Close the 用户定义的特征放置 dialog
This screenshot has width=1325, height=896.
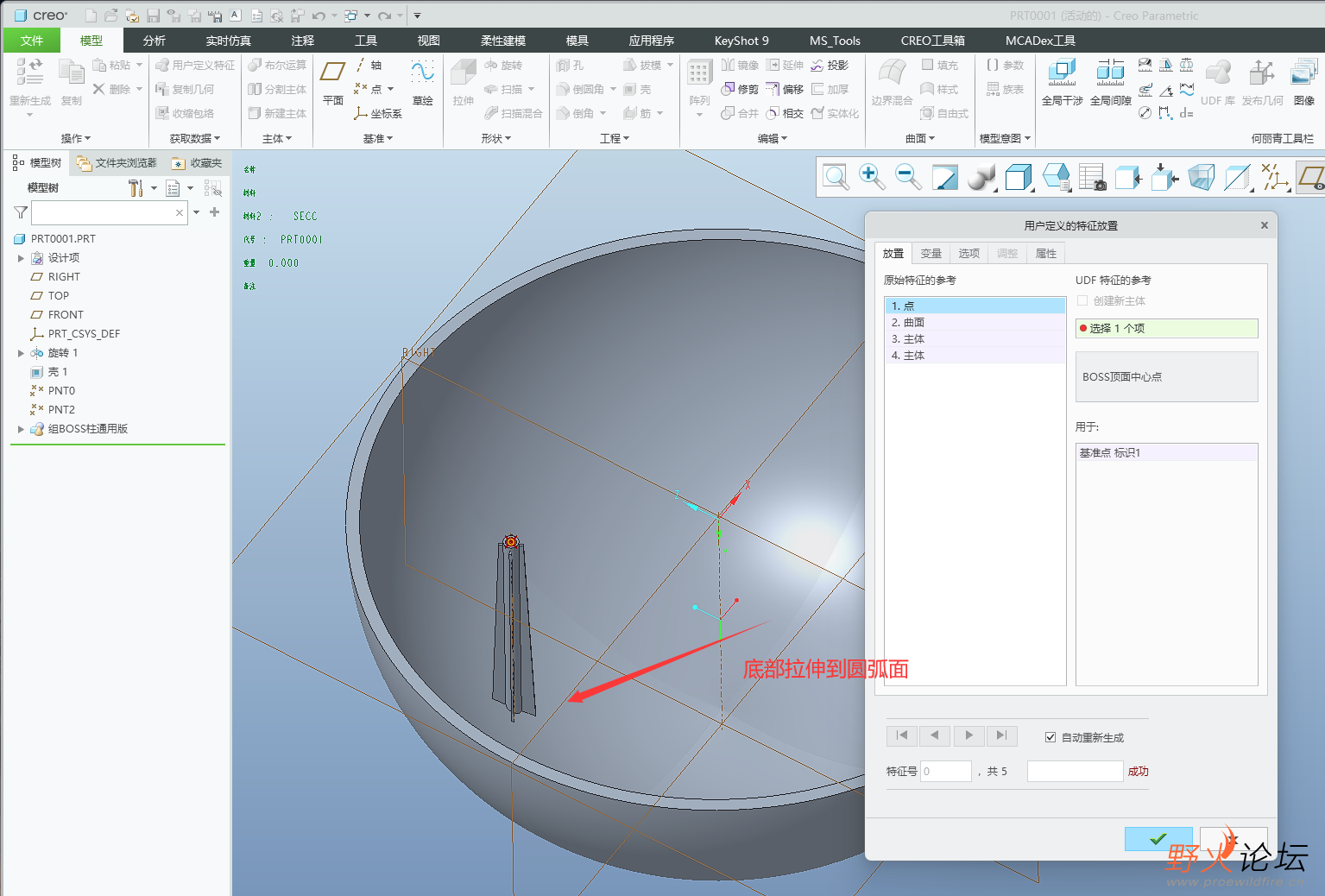1264,225
